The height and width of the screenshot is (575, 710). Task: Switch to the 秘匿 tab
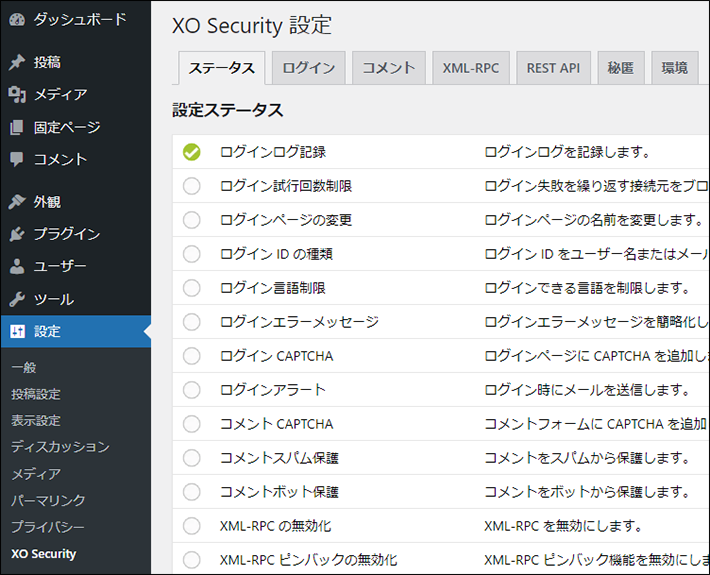(x=621, y=68)
